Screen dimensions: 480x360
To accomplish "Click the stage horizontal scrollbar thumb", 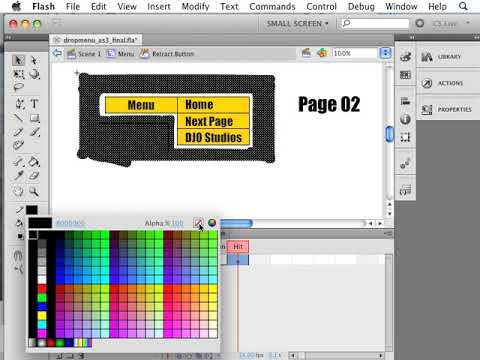I will (x=236, y=223).
